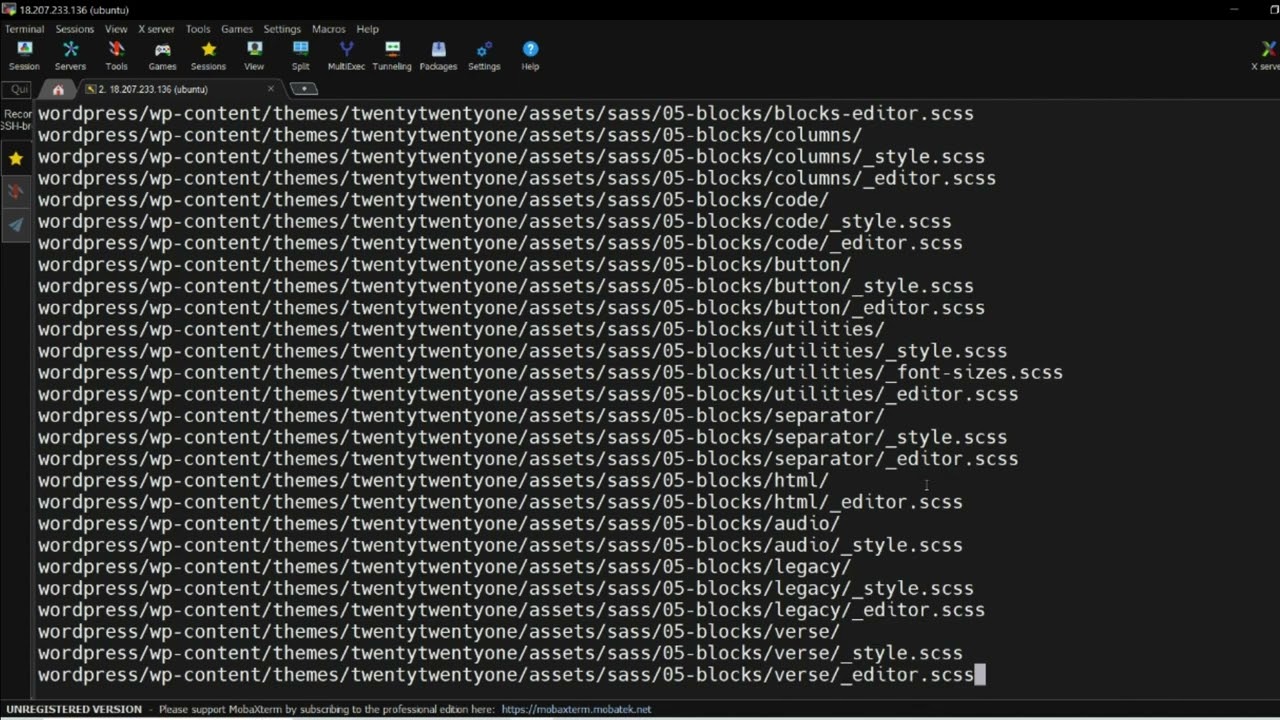
Task: Click the audio/_style.scss output line
Action: 500,545
